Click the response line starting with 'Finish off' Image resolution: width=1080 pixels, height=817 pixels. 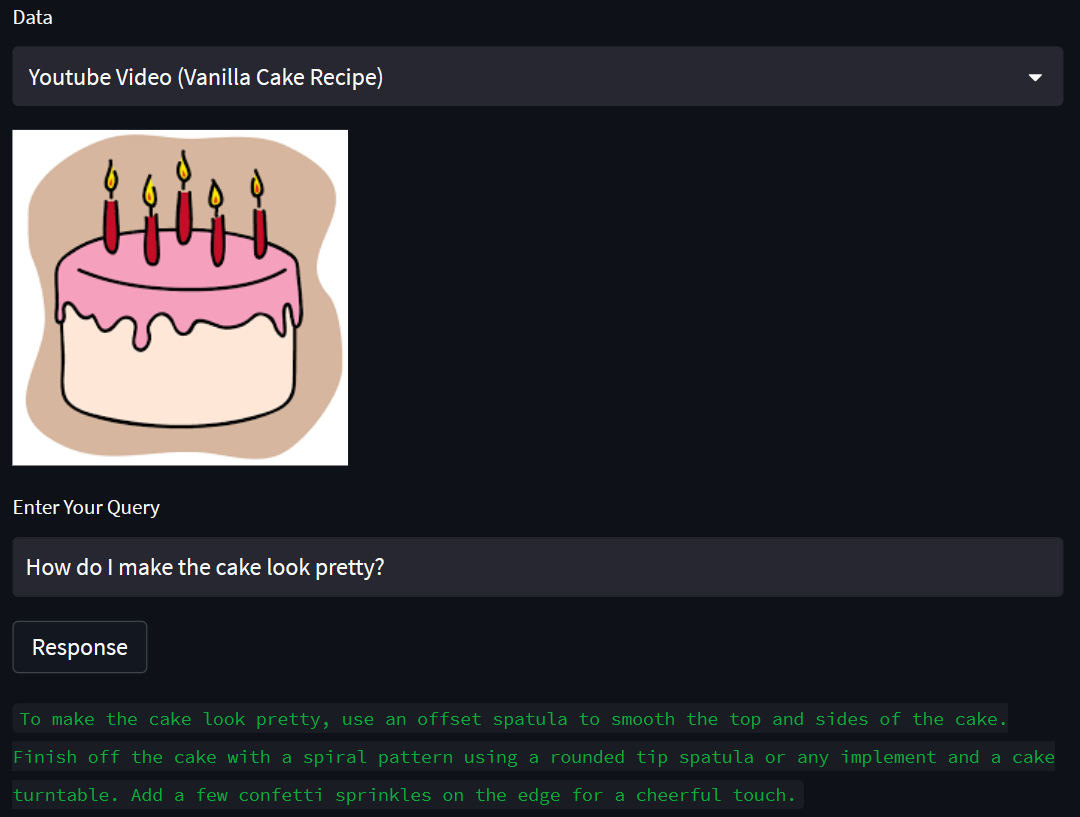pyautogui.click(x=534, y=757)
